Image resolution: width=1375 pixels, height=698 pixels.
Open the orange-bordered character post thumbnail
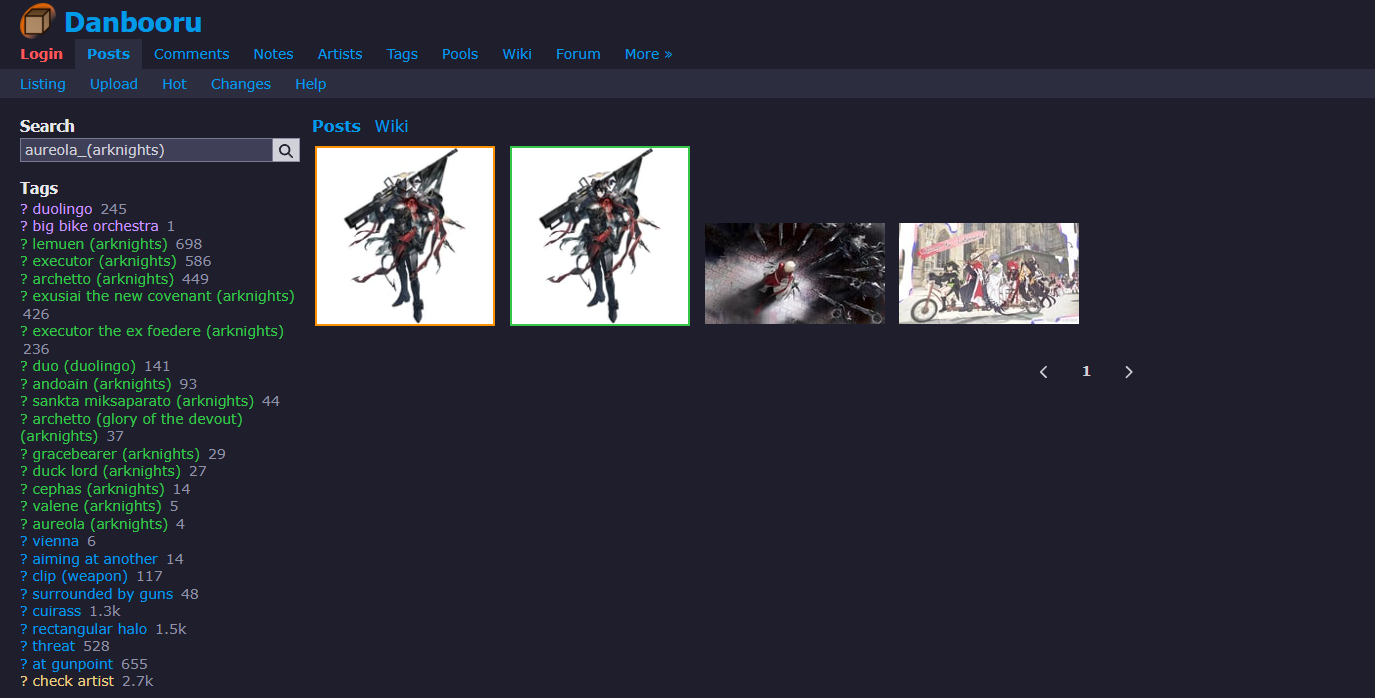point(405,236)
